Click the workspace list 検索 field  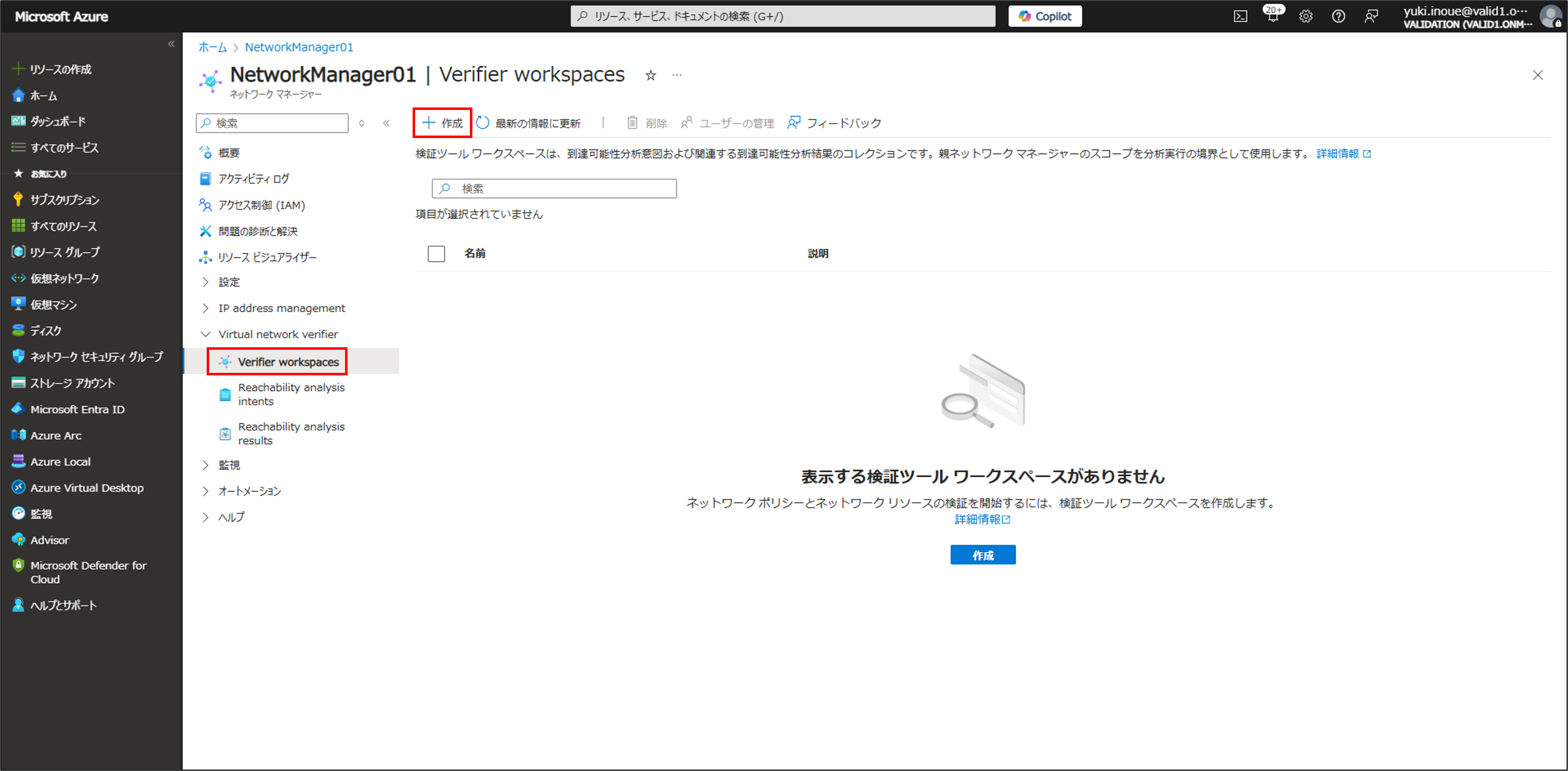point(554,188)
